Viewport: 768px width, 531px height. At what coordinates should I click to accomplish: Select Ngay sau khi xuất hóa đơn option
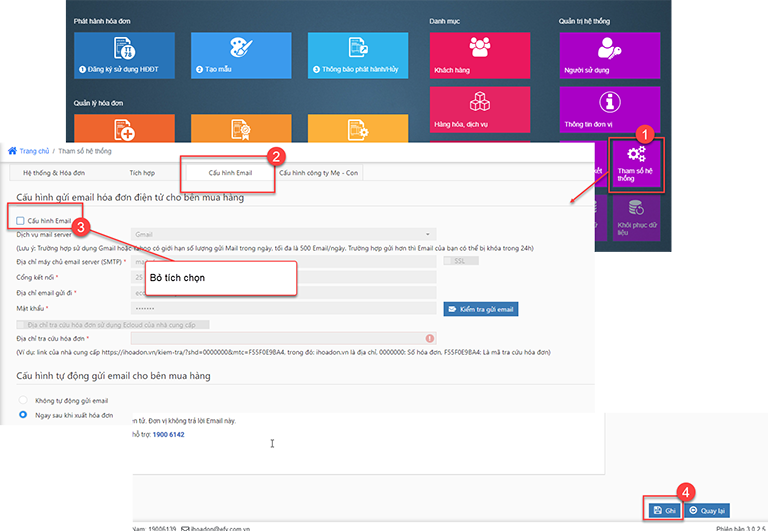click(x=24, y=414)
